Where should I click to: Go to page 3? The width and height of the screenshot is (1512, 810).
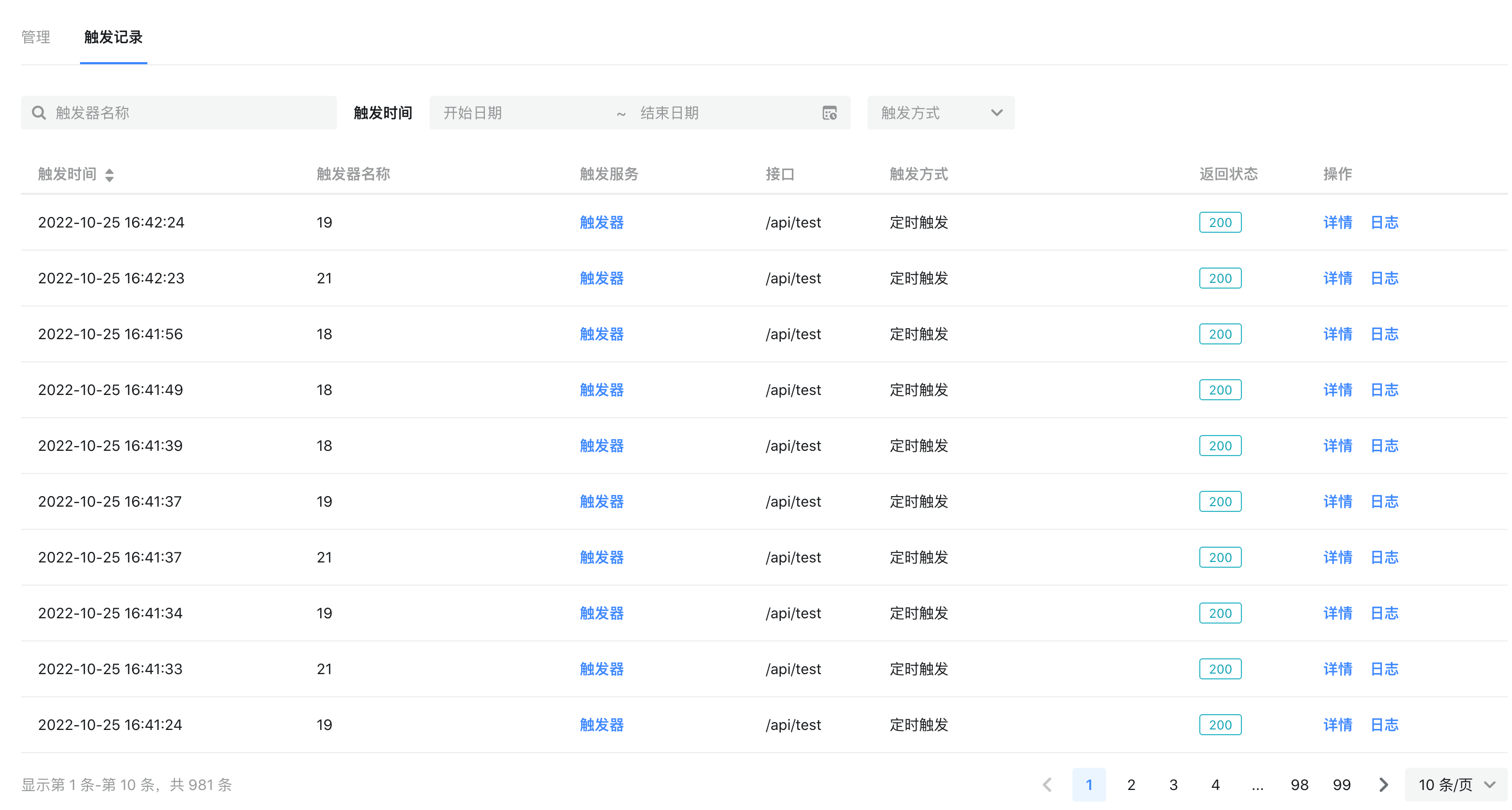(1173, 785)
